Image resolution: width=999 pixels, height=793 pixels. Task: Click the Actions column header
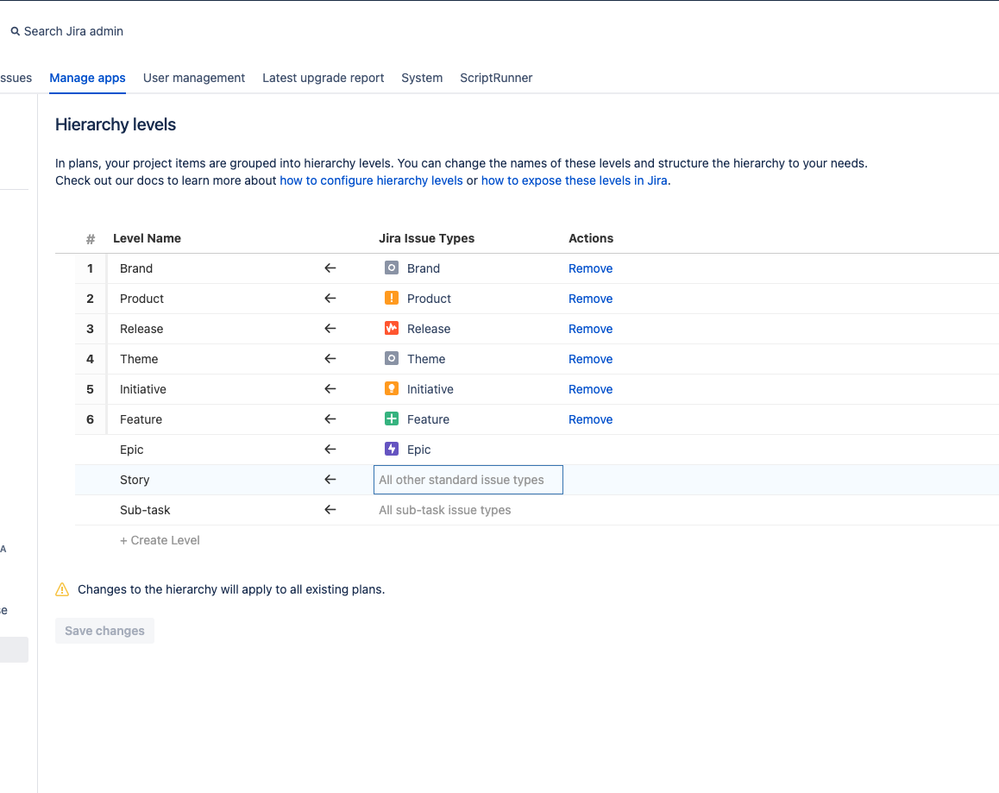coord(591,238)
